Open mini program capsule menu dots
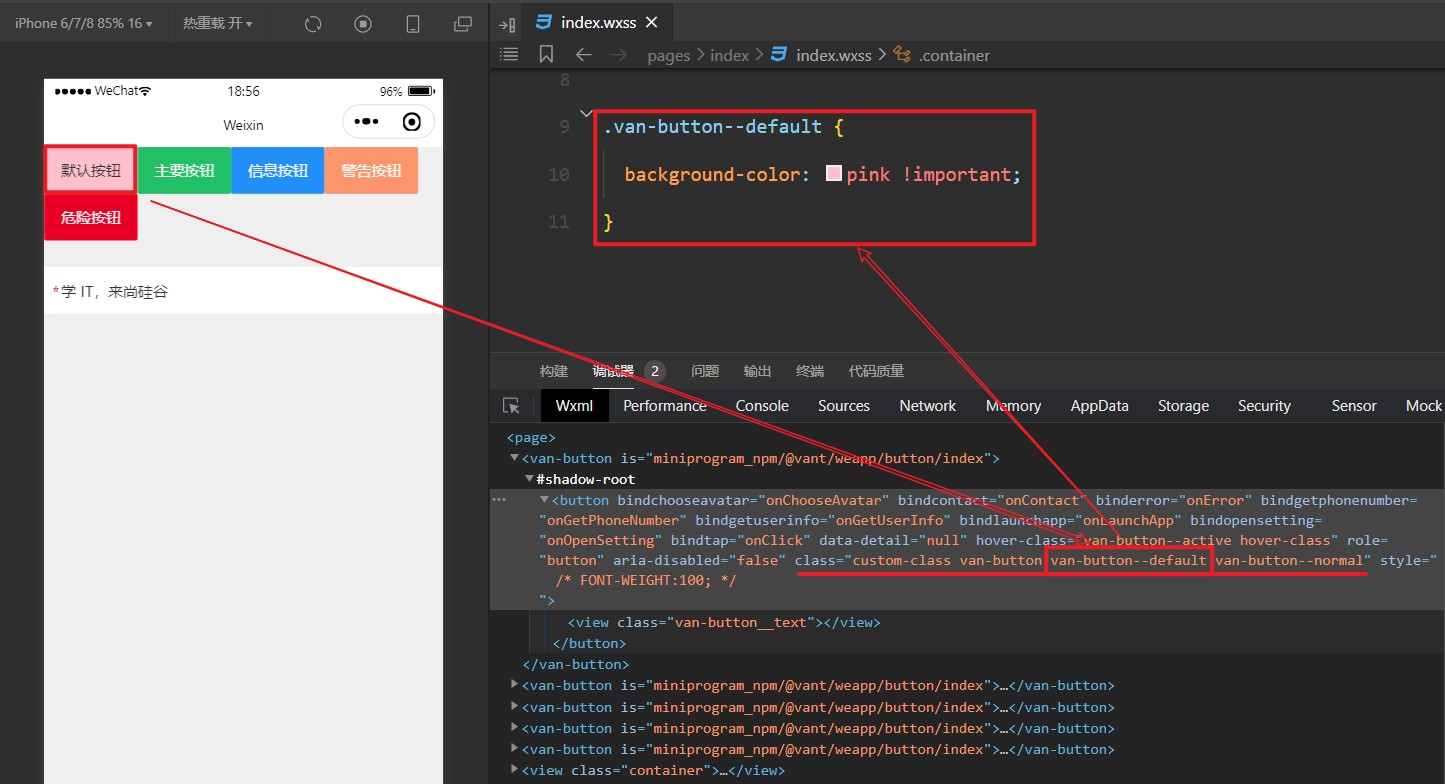 coord(367,122)
